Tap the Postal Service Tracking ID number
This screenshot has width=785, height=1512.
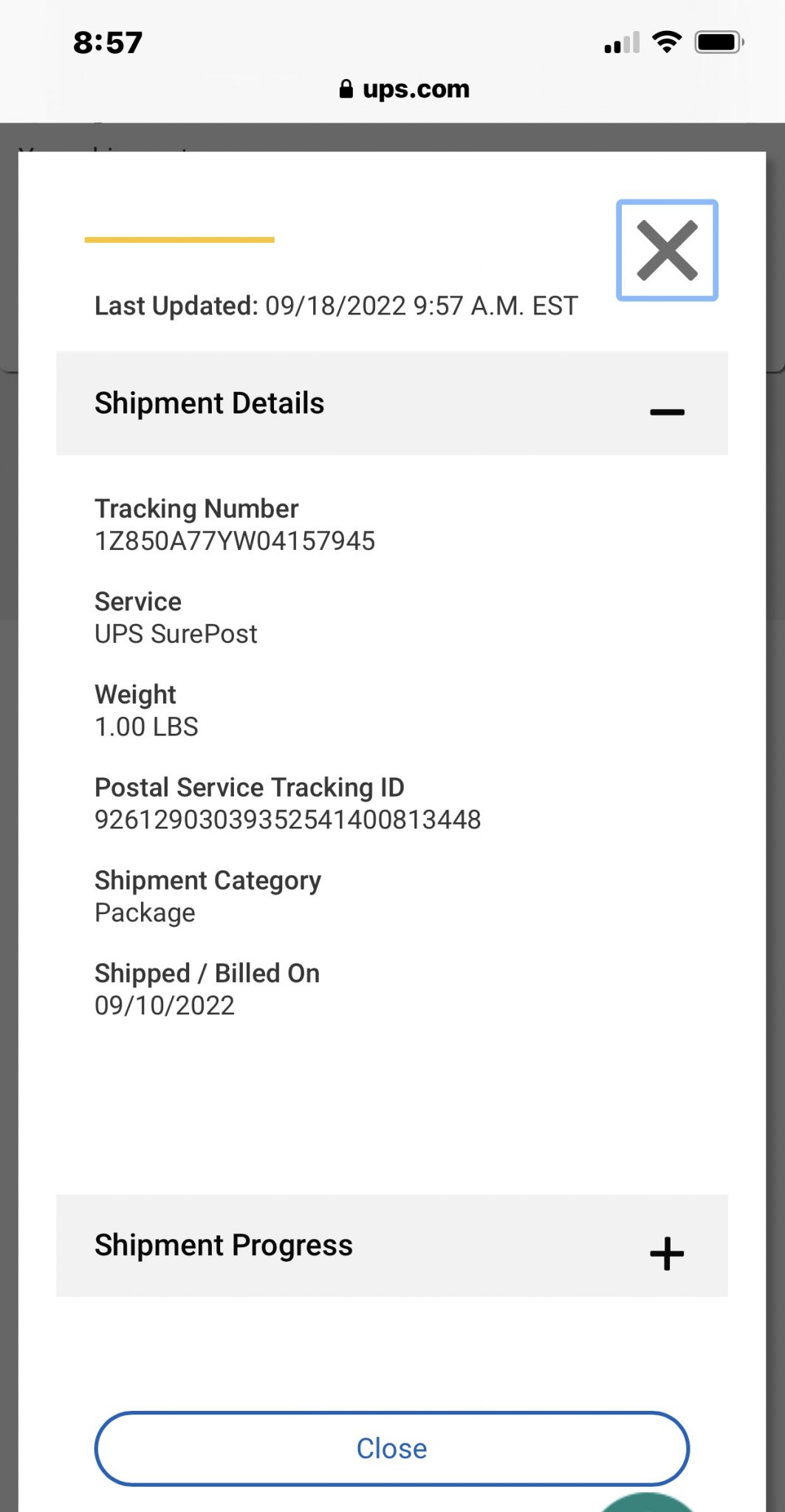[x=288, y=819]
